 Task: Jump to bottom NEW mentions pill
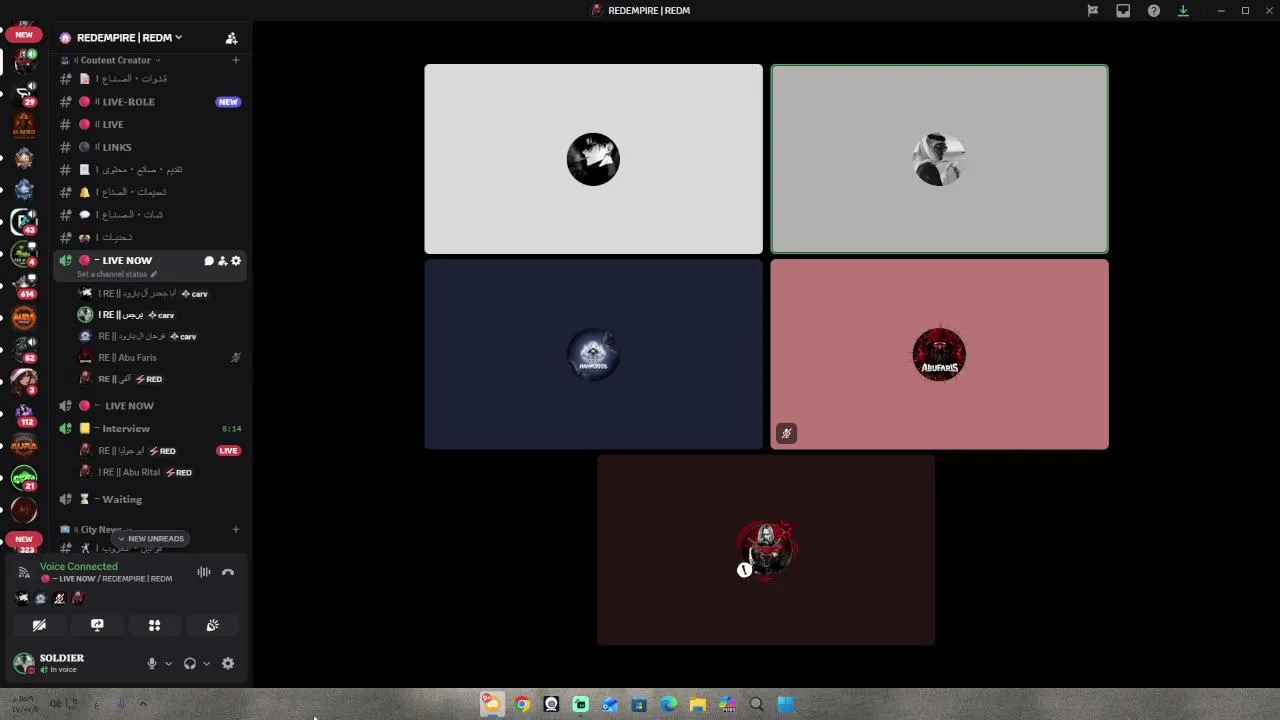(x=24, y=539)
